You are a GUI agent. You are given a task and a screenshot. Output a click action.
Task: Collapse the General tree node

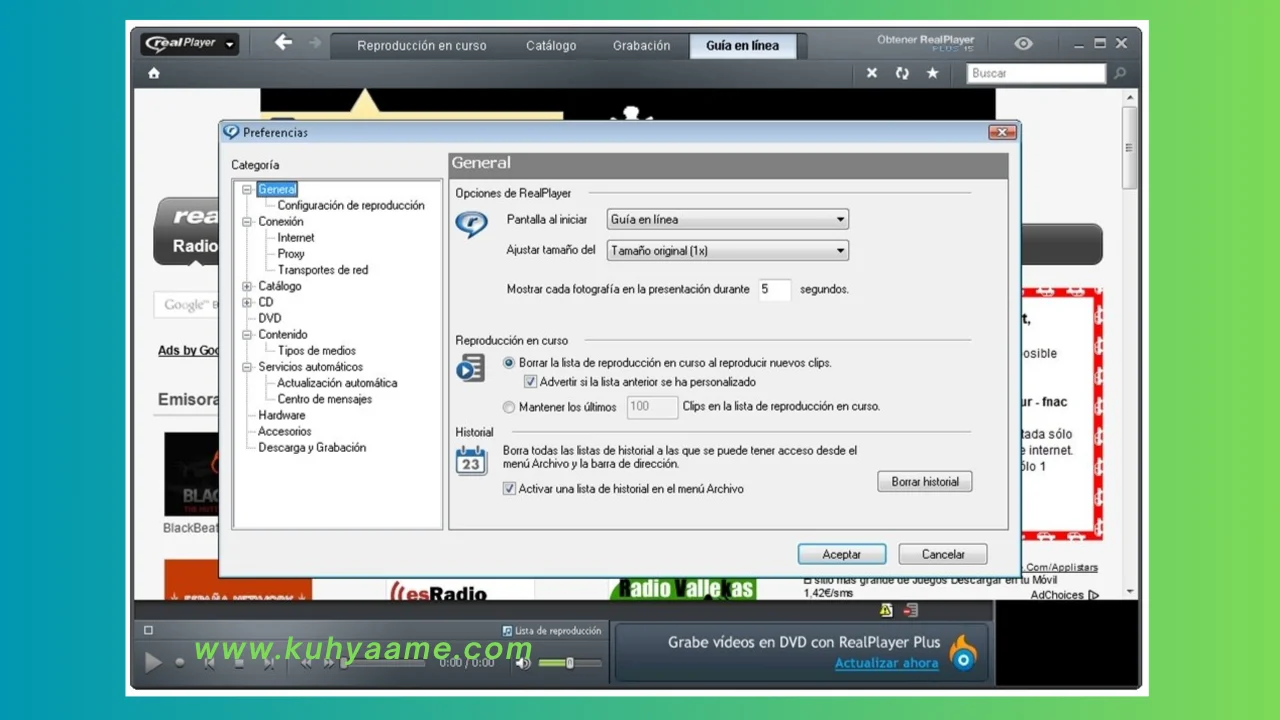pos(247,189)
